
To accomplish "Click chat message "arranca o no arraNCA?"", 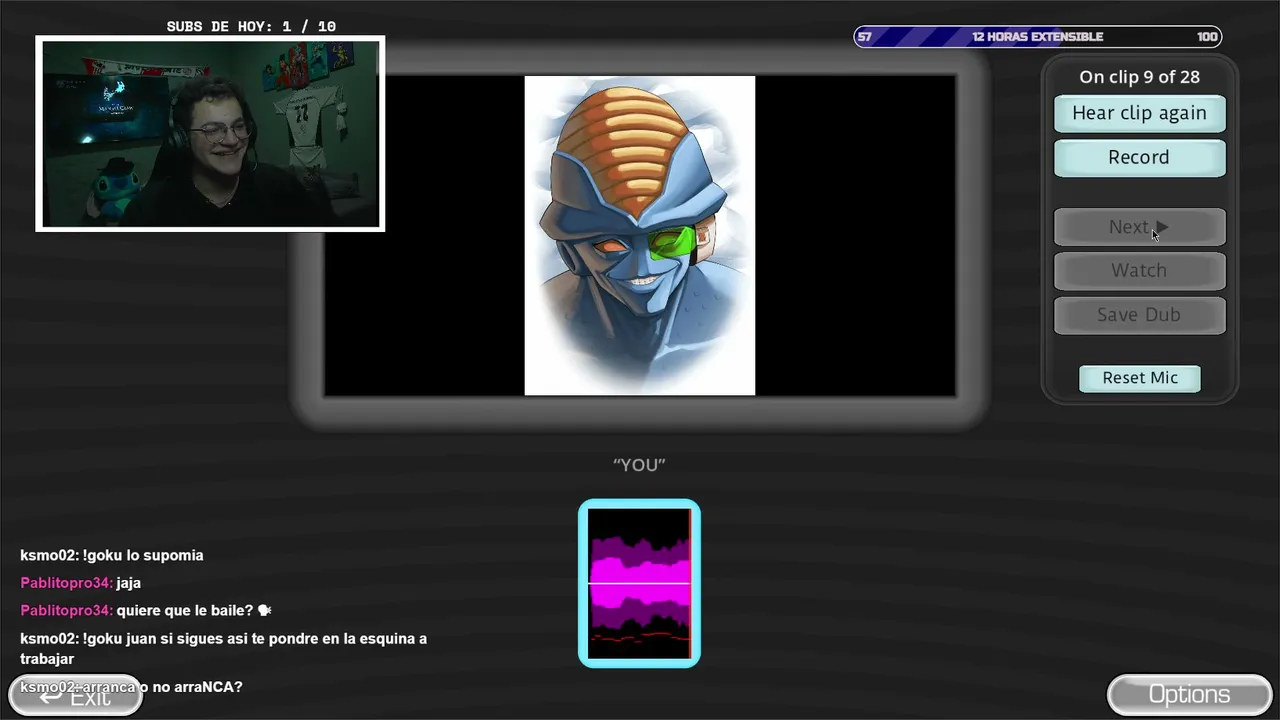I will pos(131,687).
